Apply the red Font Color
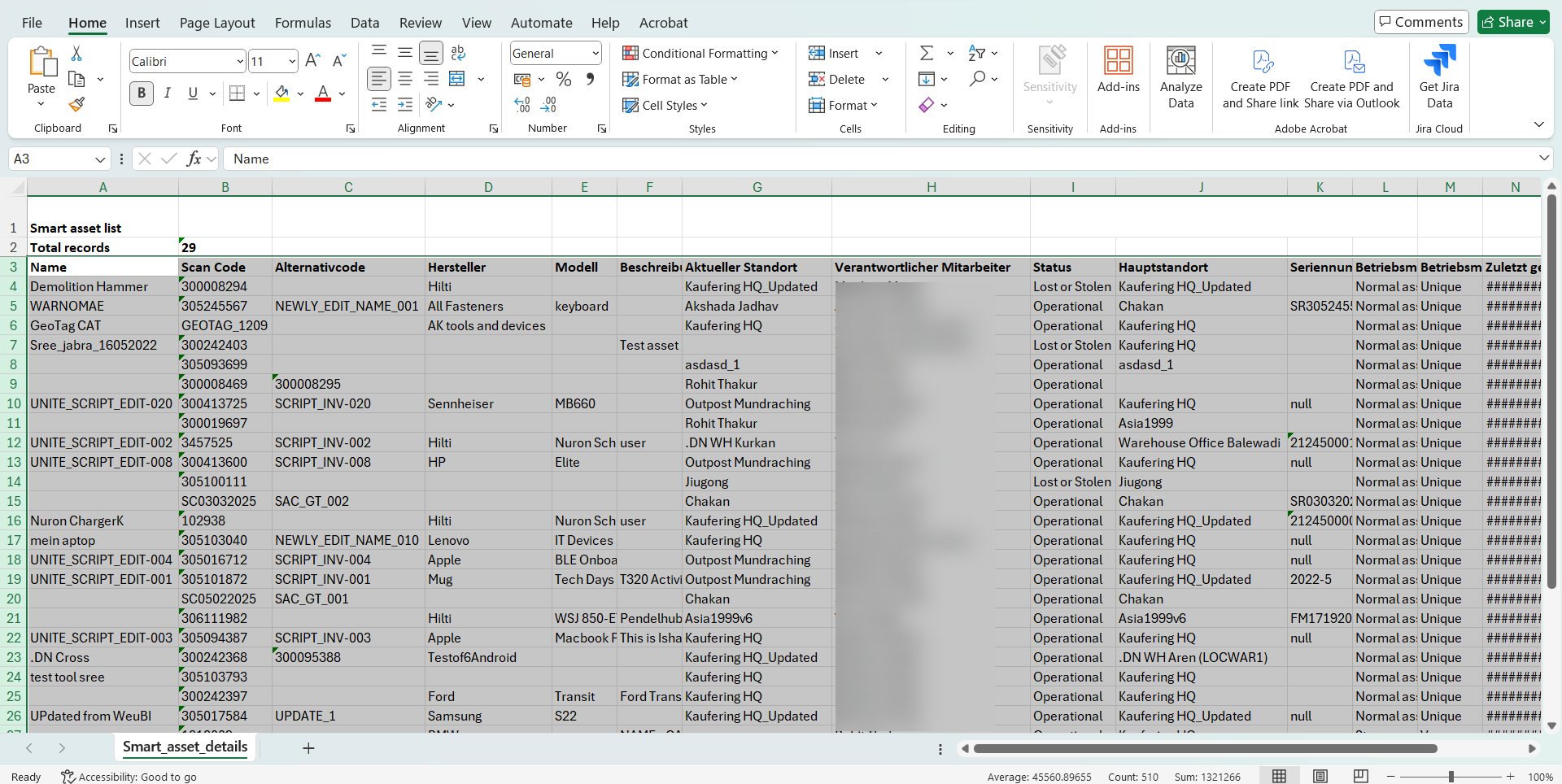Image resolution: width=1562 pixels, height=784 pixels. point(323,94)
